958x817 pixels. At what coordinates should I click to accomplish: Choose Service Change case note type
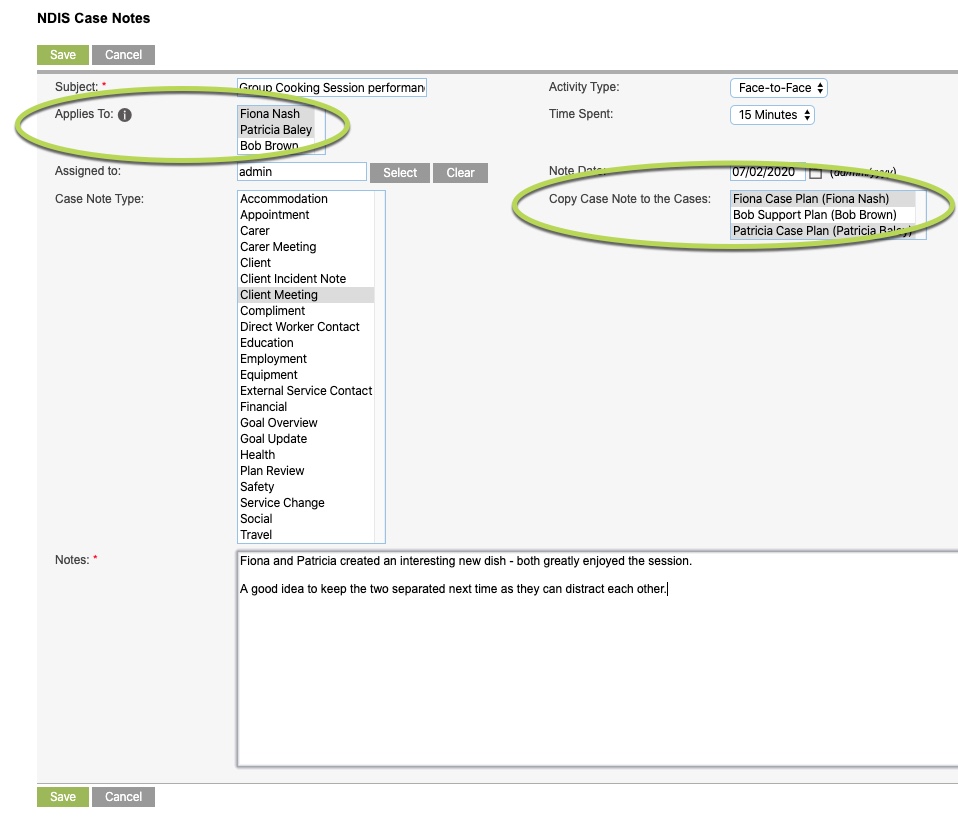(x=306, y=502)
